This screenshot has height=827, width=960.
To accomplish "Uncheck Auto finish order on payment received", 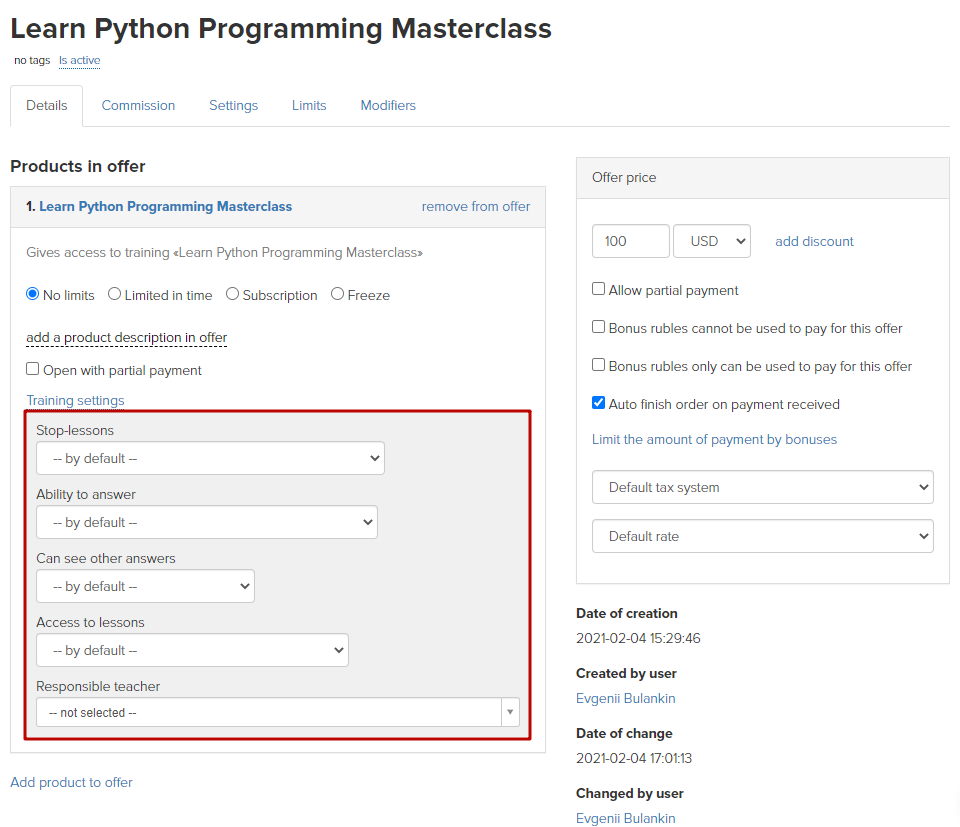I will point(598,403).
